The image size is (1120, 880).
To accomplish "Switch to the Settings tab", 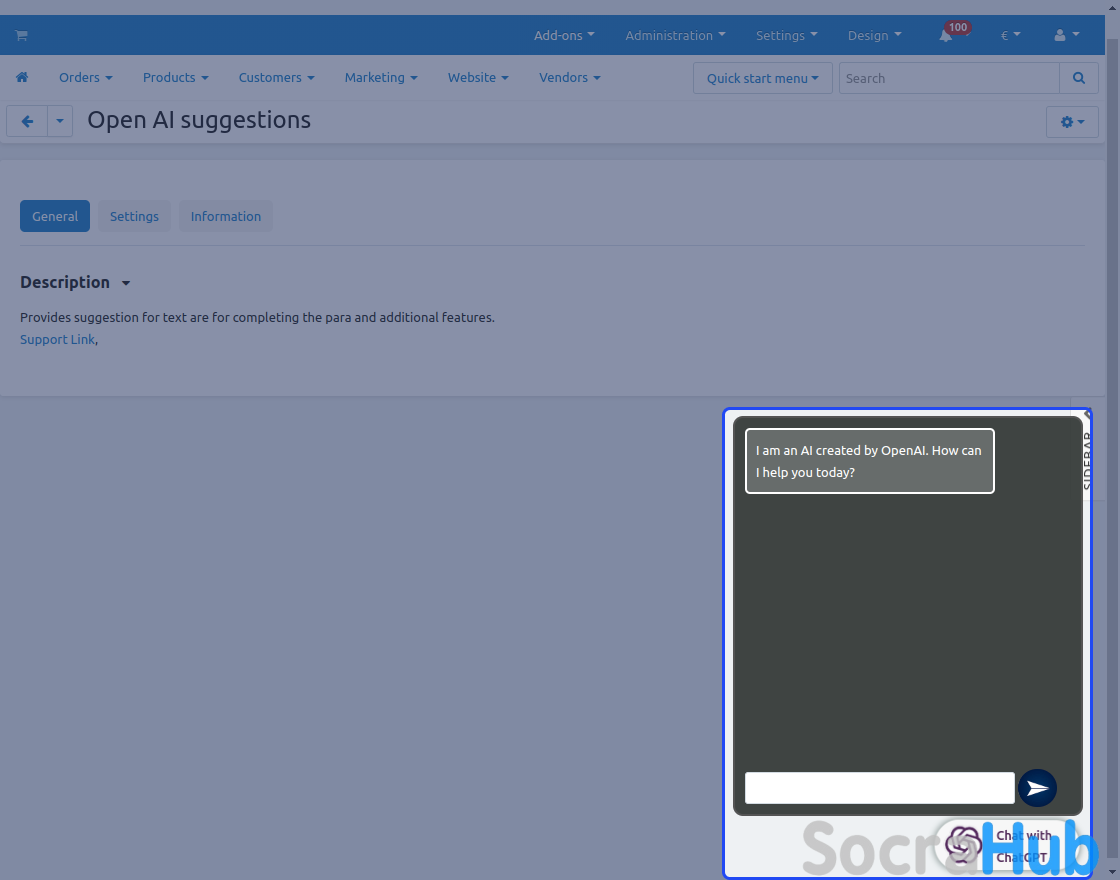I will (x=134, y=216).
